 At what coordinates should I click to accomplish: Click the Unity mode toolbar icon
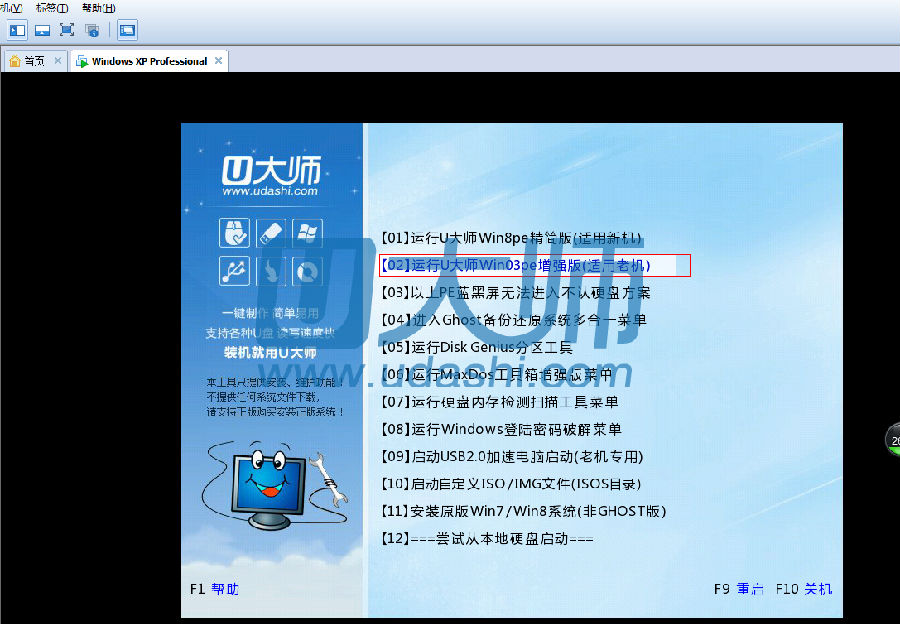coord(92,30)
